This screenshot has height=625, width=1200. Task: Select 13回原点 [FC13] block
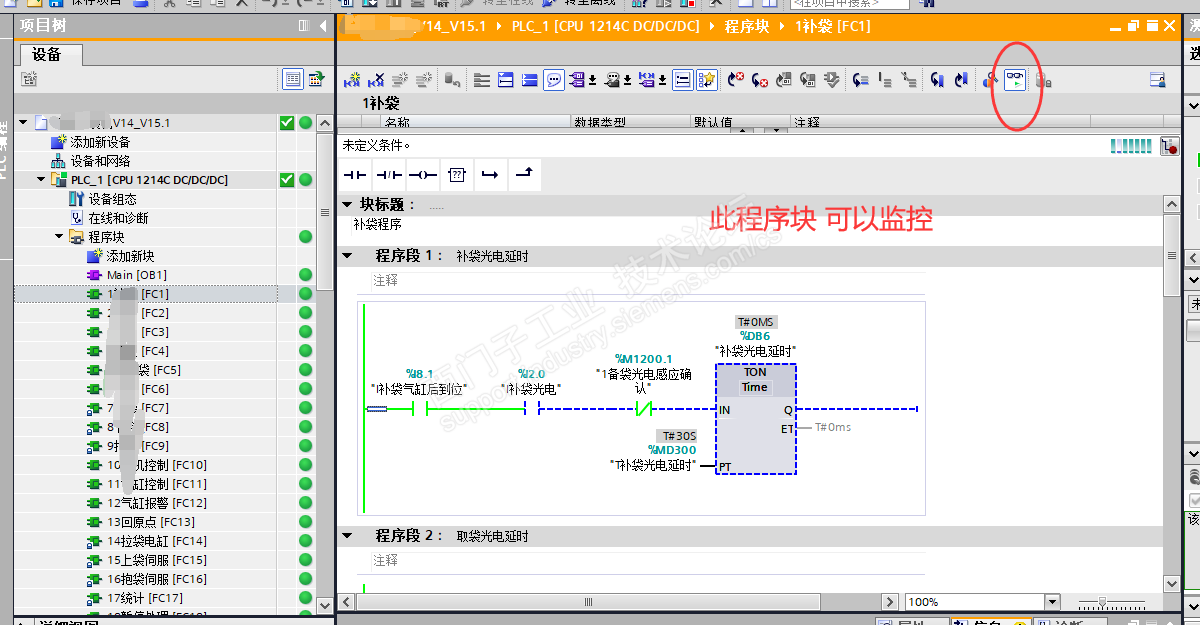[151, 522]
